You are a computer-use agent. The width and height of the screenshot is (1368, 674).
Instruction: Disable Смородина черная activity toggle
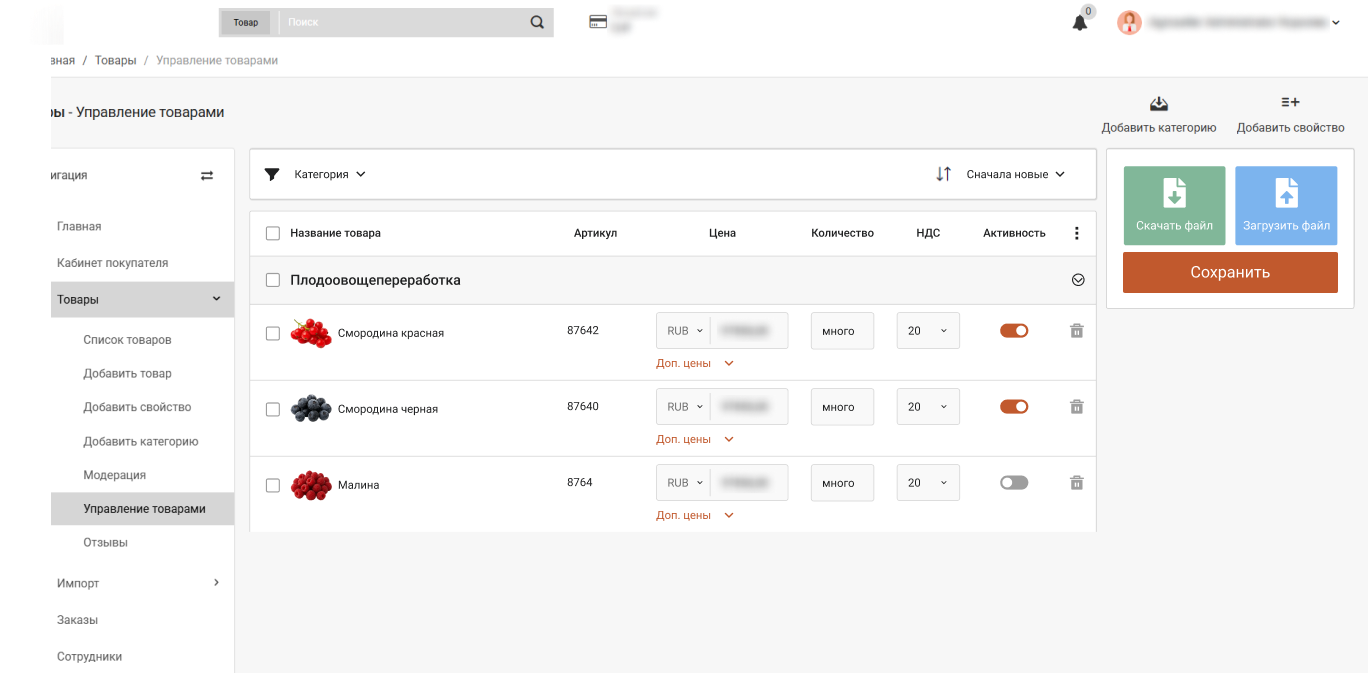1013,407
